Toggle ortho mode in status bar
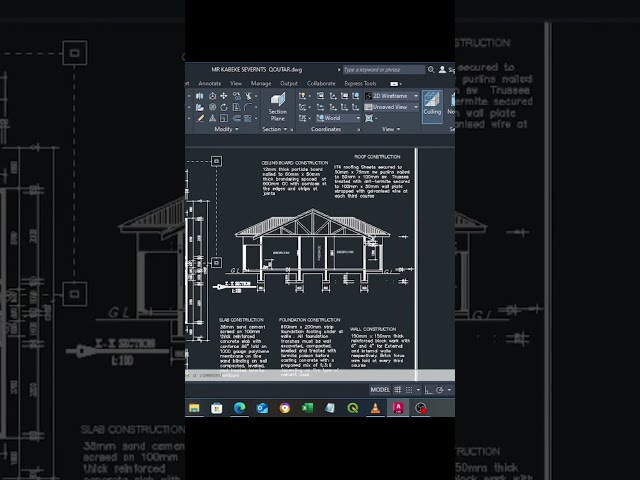Screen dimensions: 640x480 tap(428, 390)
